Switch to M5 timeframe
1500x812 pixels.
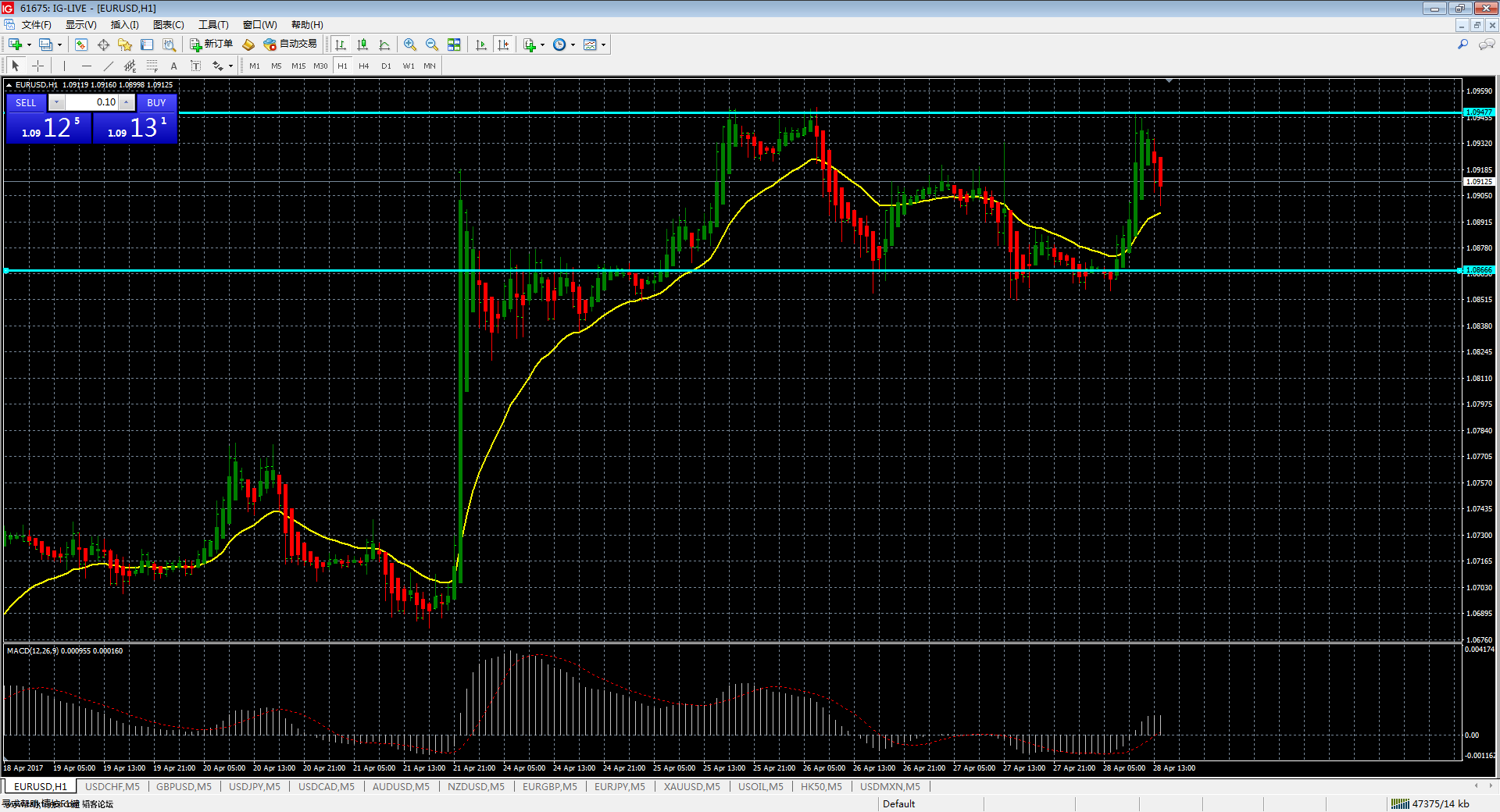click(277, 66)
